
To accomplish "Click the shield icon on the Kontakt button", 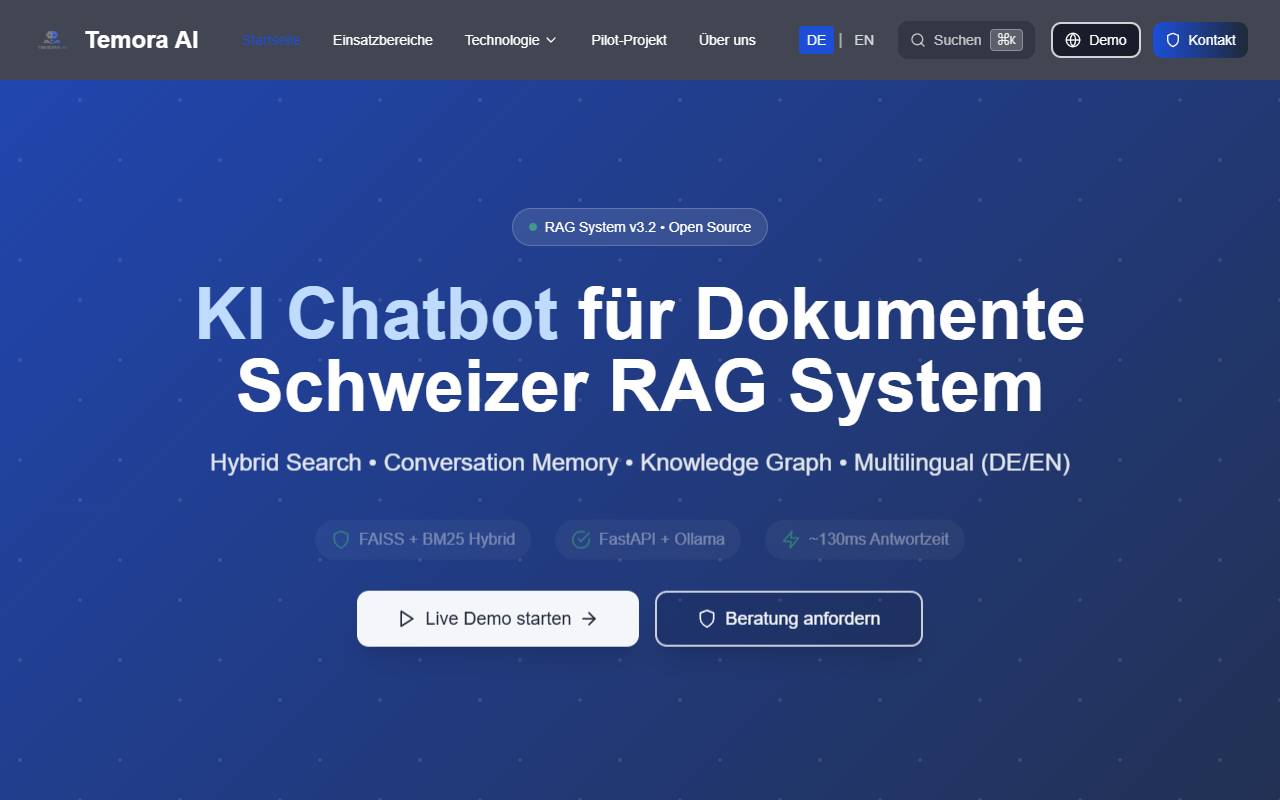I will [x=1173, y=40].
